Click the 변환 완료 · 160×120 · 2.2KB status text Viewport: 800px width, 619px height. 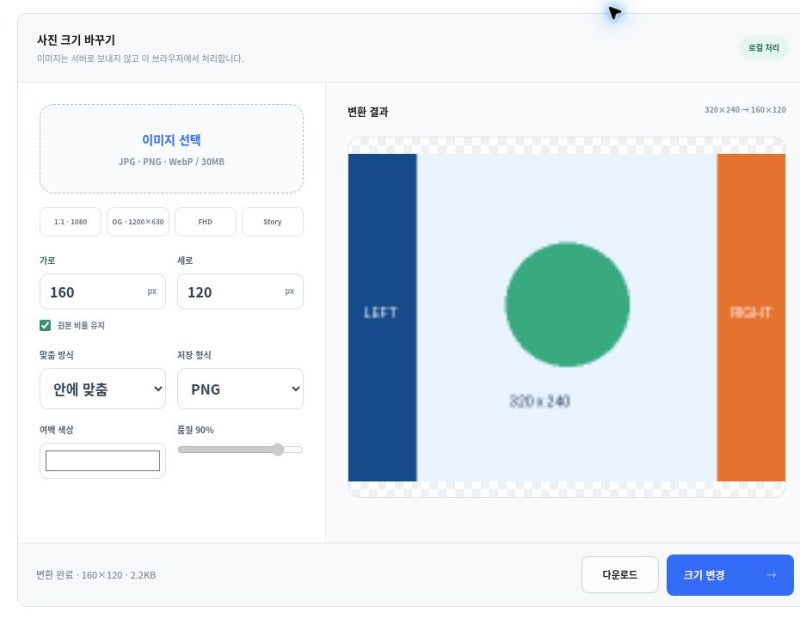(x=96, y=575)
